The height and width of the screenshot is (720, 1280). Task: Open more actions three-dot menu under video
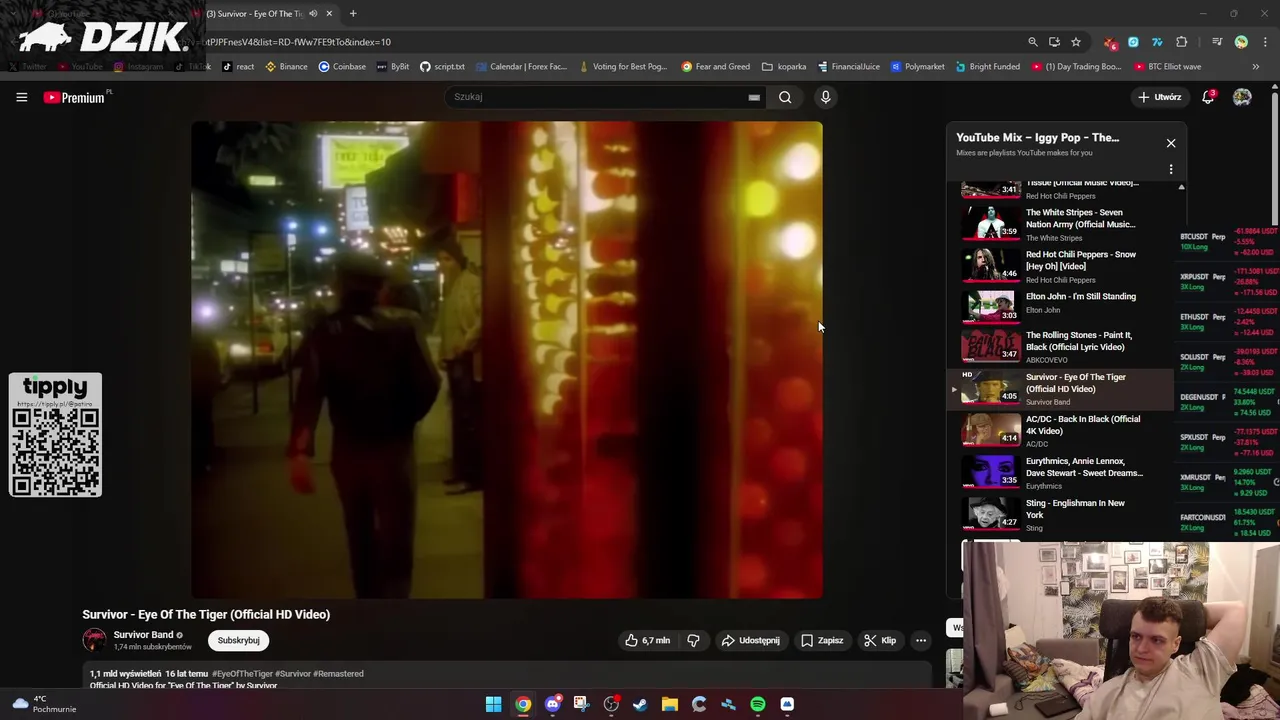pyautogui.click(x=921, y=640)
